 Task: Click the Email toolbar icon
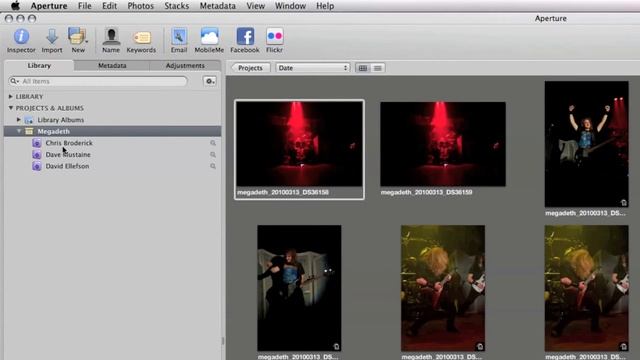point(179,36)
